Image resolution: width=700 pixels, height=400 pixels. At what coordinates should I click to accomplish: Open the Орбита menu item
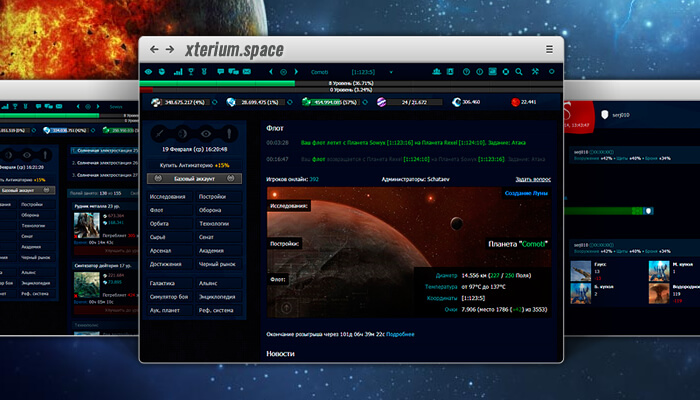click(x=170, y=223)
